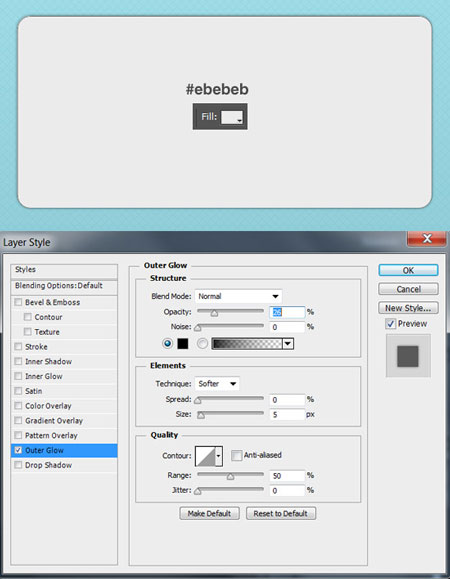
Task: Open the Gradient Overlay settings page
Action: point(54,421)
